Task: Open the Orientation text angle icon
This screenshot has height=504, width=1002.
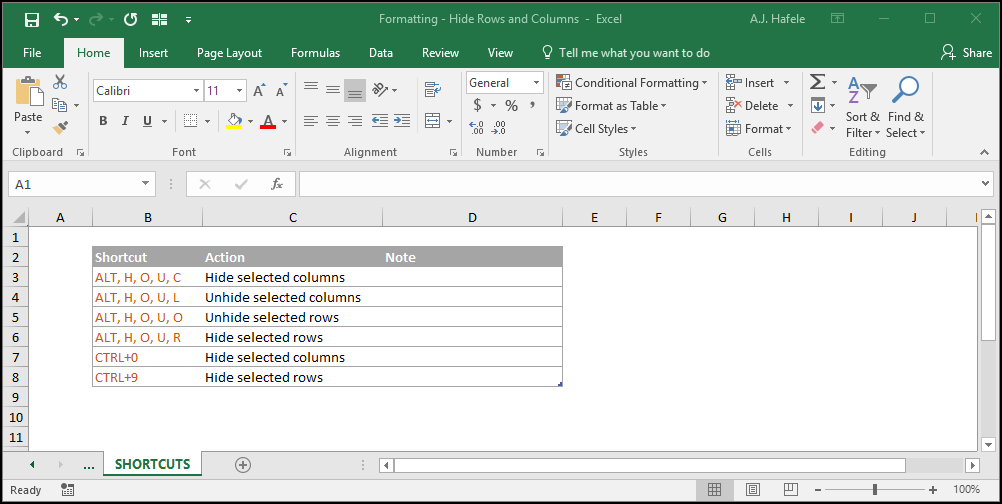Action: click(x=381, y=90)
